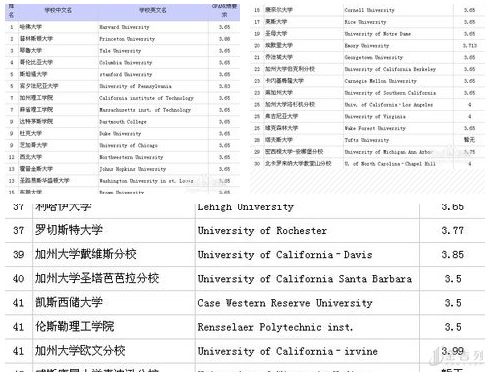The height and width of the screenshot is (376, 493).
Task: Click the 学校中文名 column header
Action: [x=58, y=10]
